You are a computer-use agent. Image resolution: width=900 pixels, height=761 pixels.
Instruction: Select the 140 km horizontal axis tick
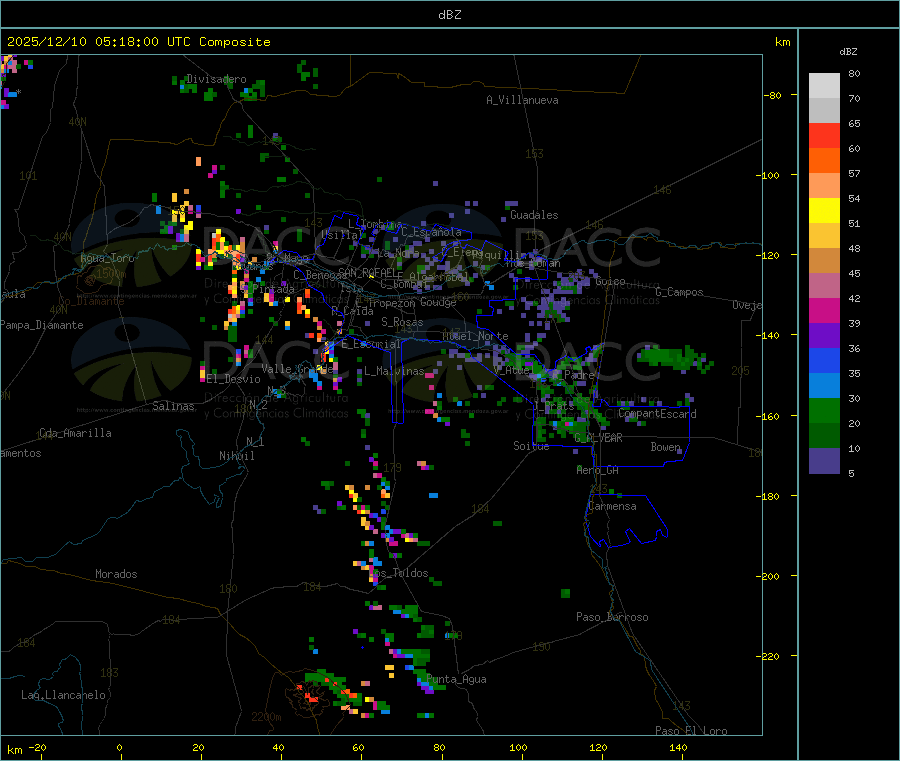pyautogui.click(x=678, y=748)
